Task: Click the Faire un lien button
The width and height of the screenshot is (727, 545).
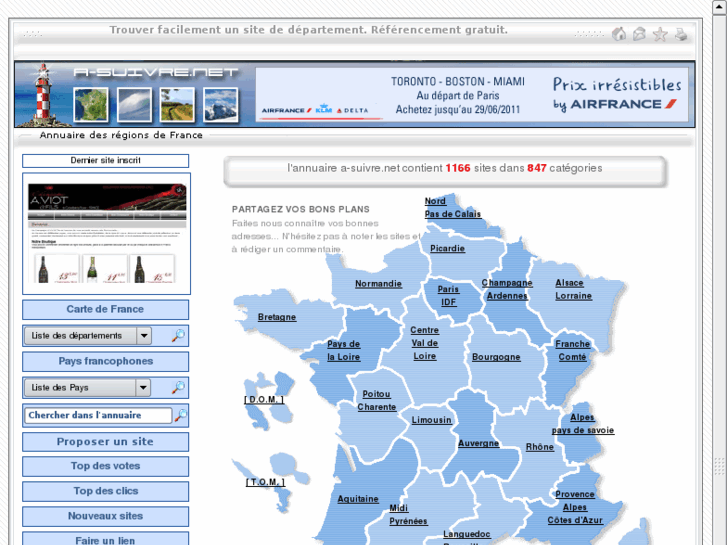Action: pyautogui.click(x=106, y=539)
